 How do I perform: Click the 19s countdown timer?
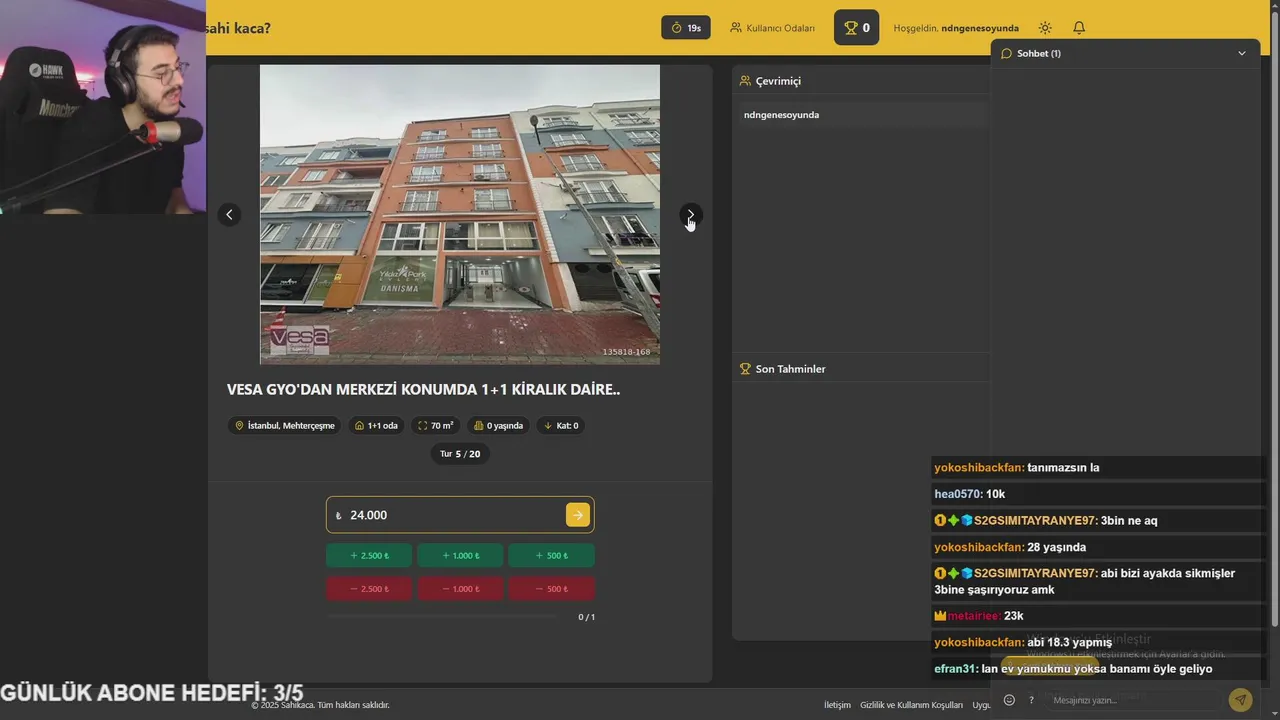(x=686, y=28)
